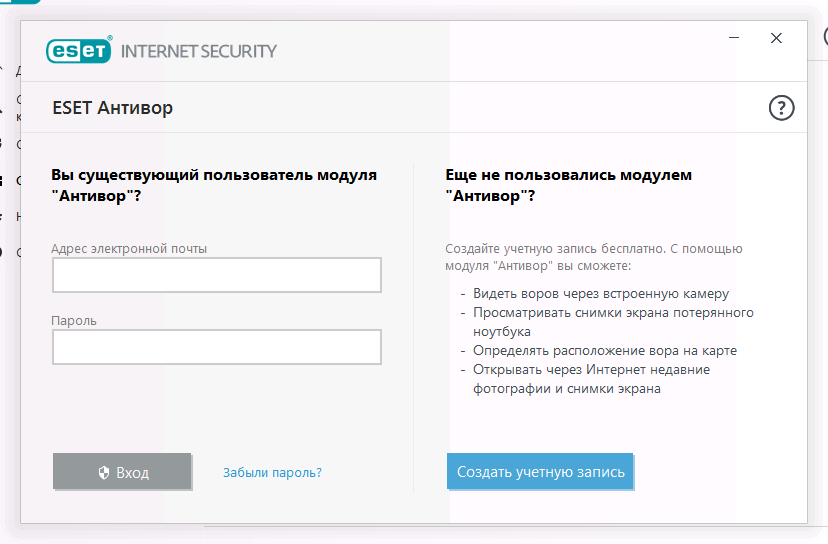Click the Определять расположение вора на карте item

coord(604,350)
